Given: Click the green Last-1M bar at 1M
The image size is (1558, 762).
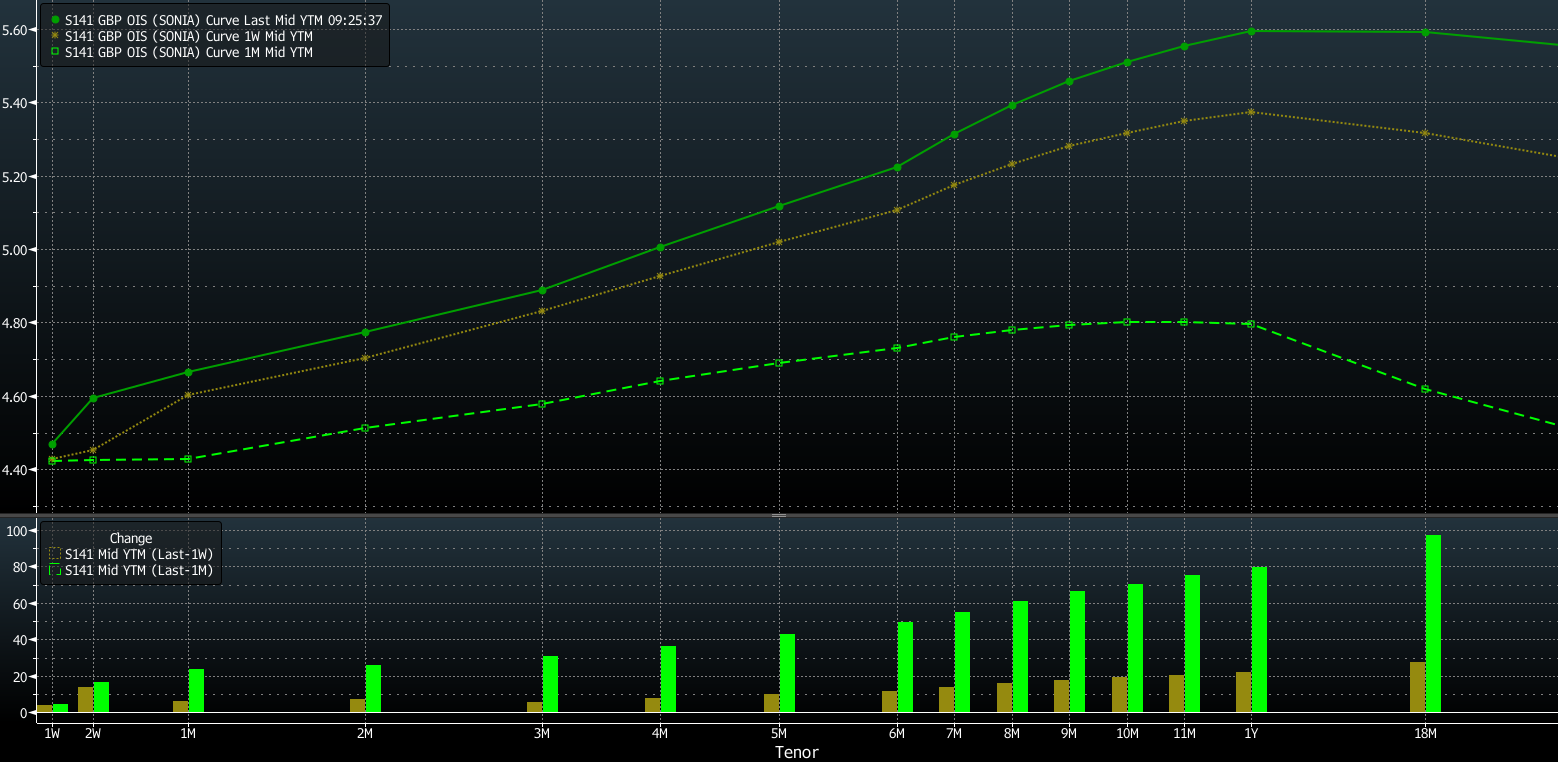Looking at the screenshot, I should pos(196,690).
